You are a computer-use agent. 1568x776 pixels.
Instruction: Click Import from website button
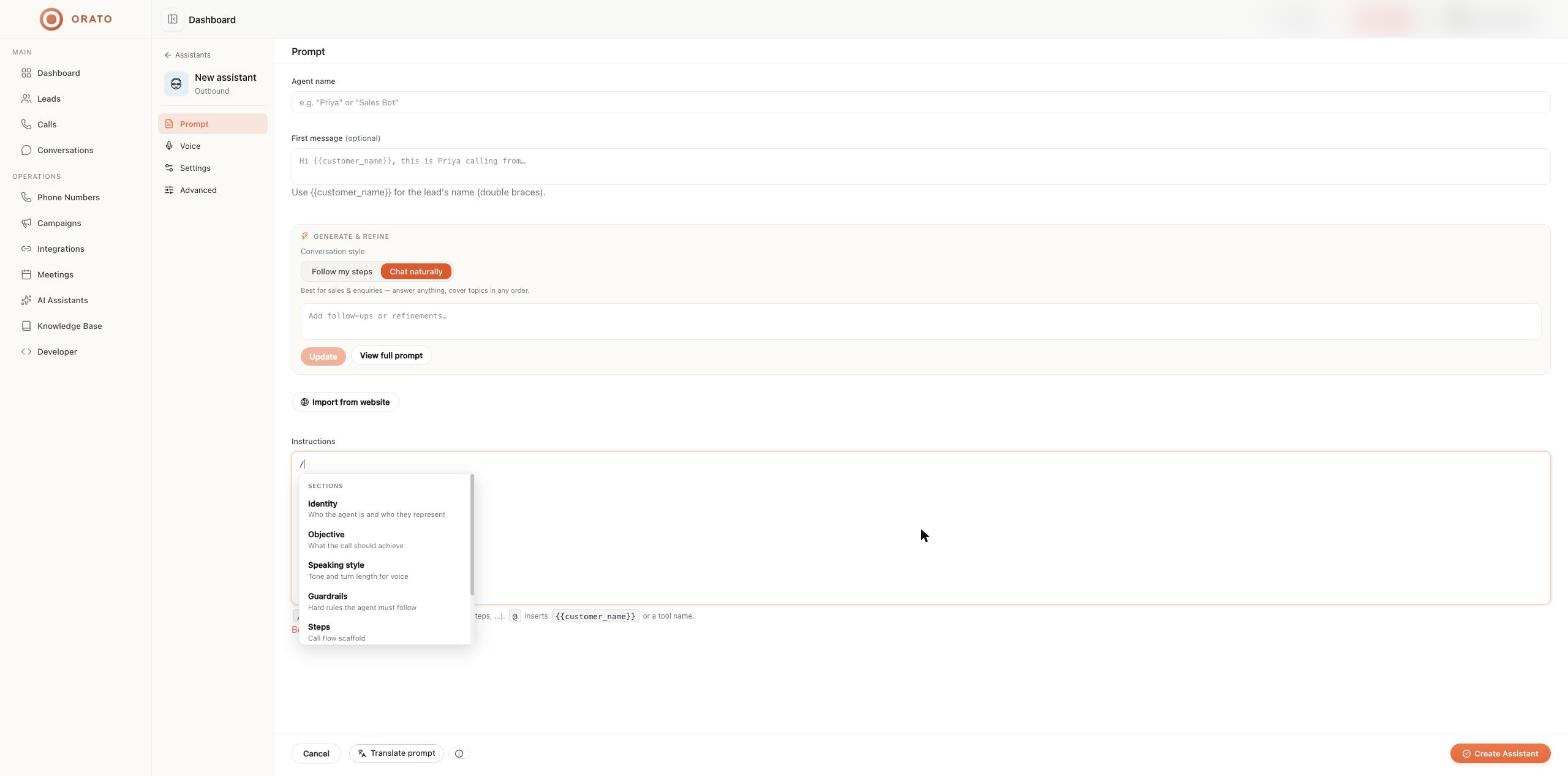(345, 402)
